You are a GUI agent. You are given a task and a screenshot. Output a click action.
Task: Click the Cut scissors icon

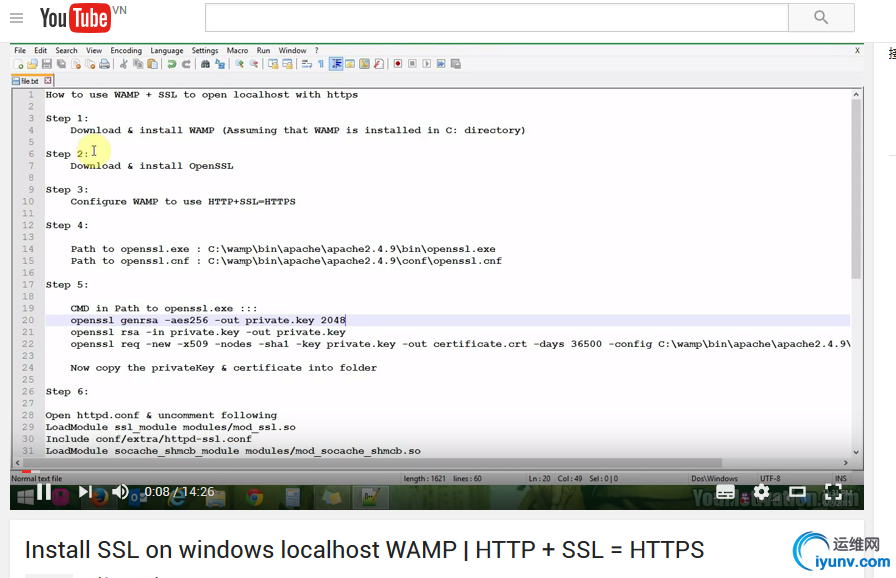click(123, 64)
